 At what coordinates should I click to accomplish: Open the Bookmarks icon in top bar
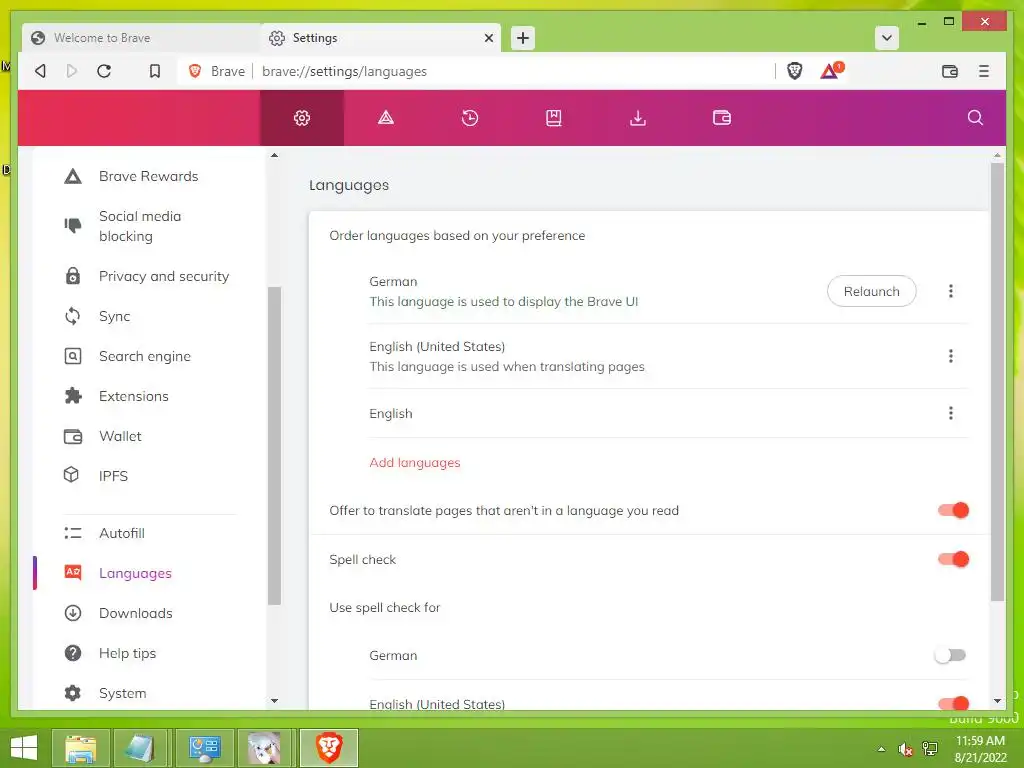[x=554, y=118]
